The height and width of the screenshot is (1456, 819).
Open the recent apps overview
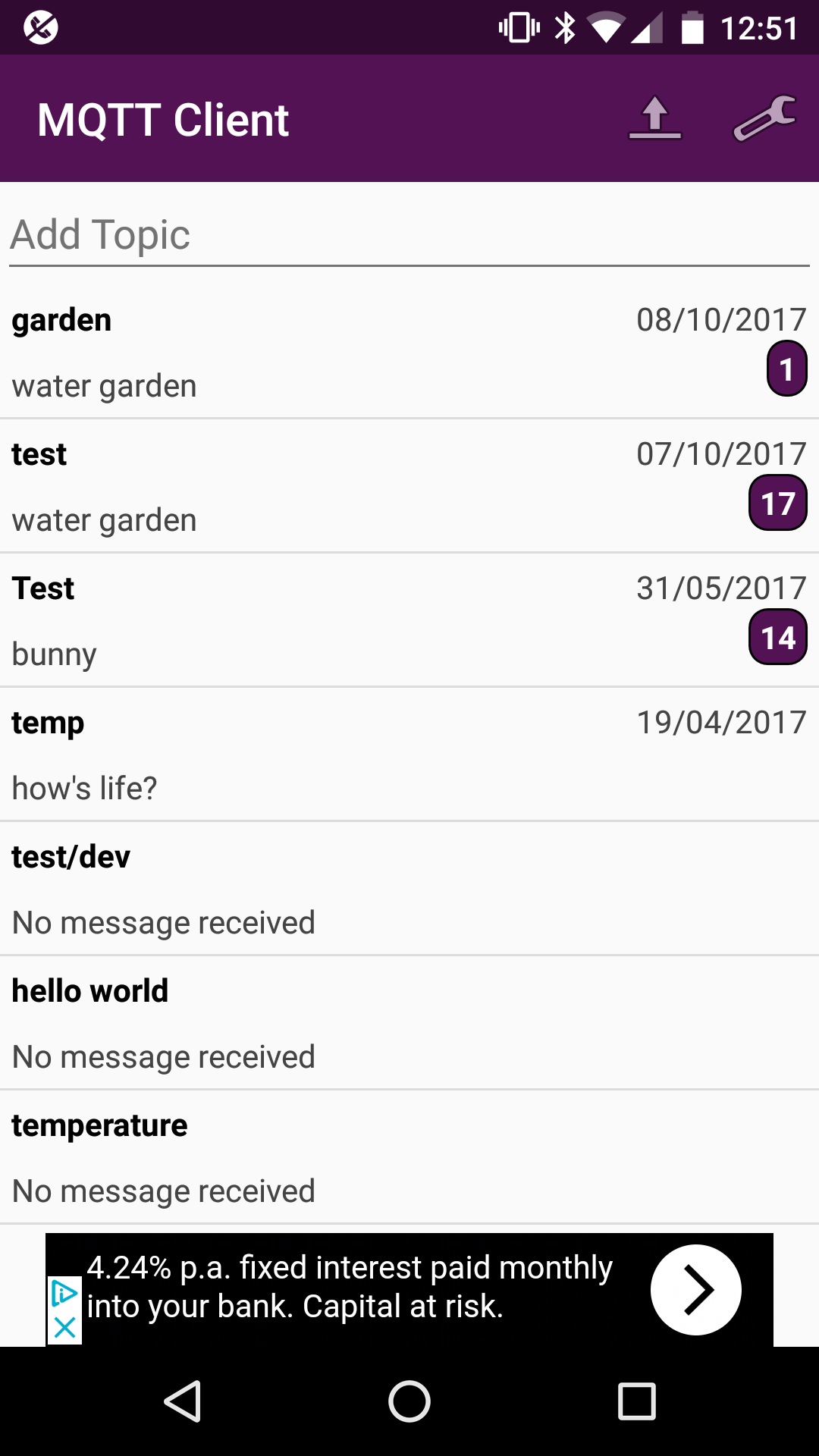point(637,1401)
